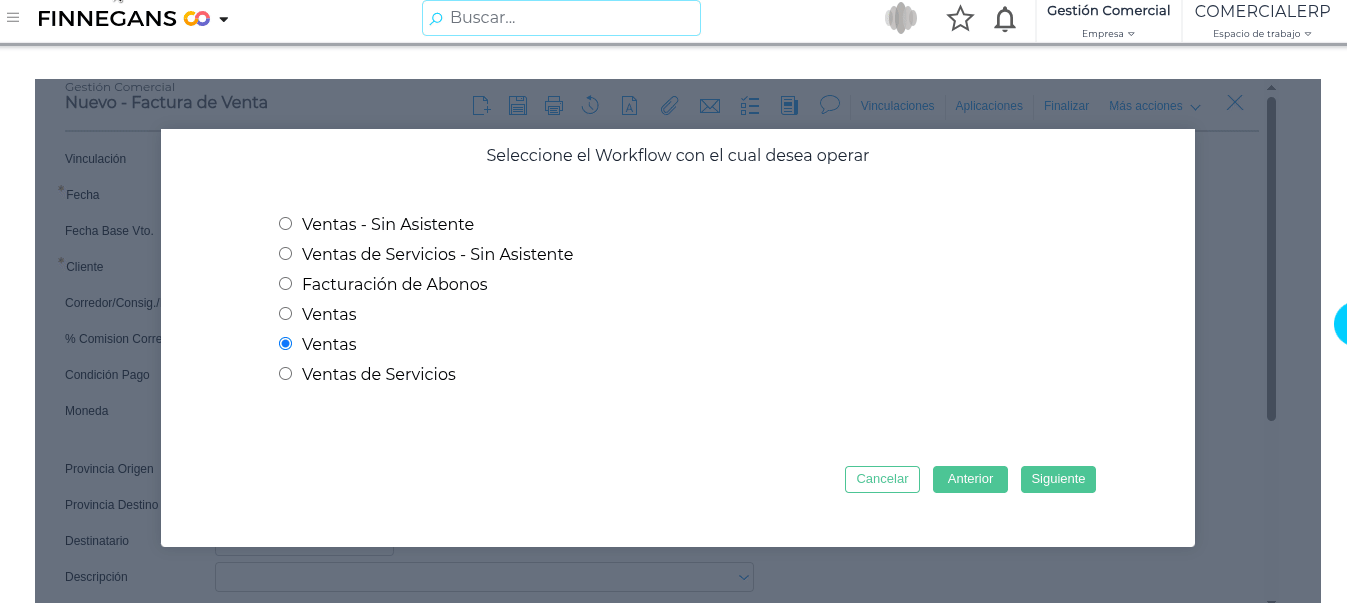Select the unchecked plain Ventas radio option
Screen dimensions: 1347x603
click(x=285, y=314)
